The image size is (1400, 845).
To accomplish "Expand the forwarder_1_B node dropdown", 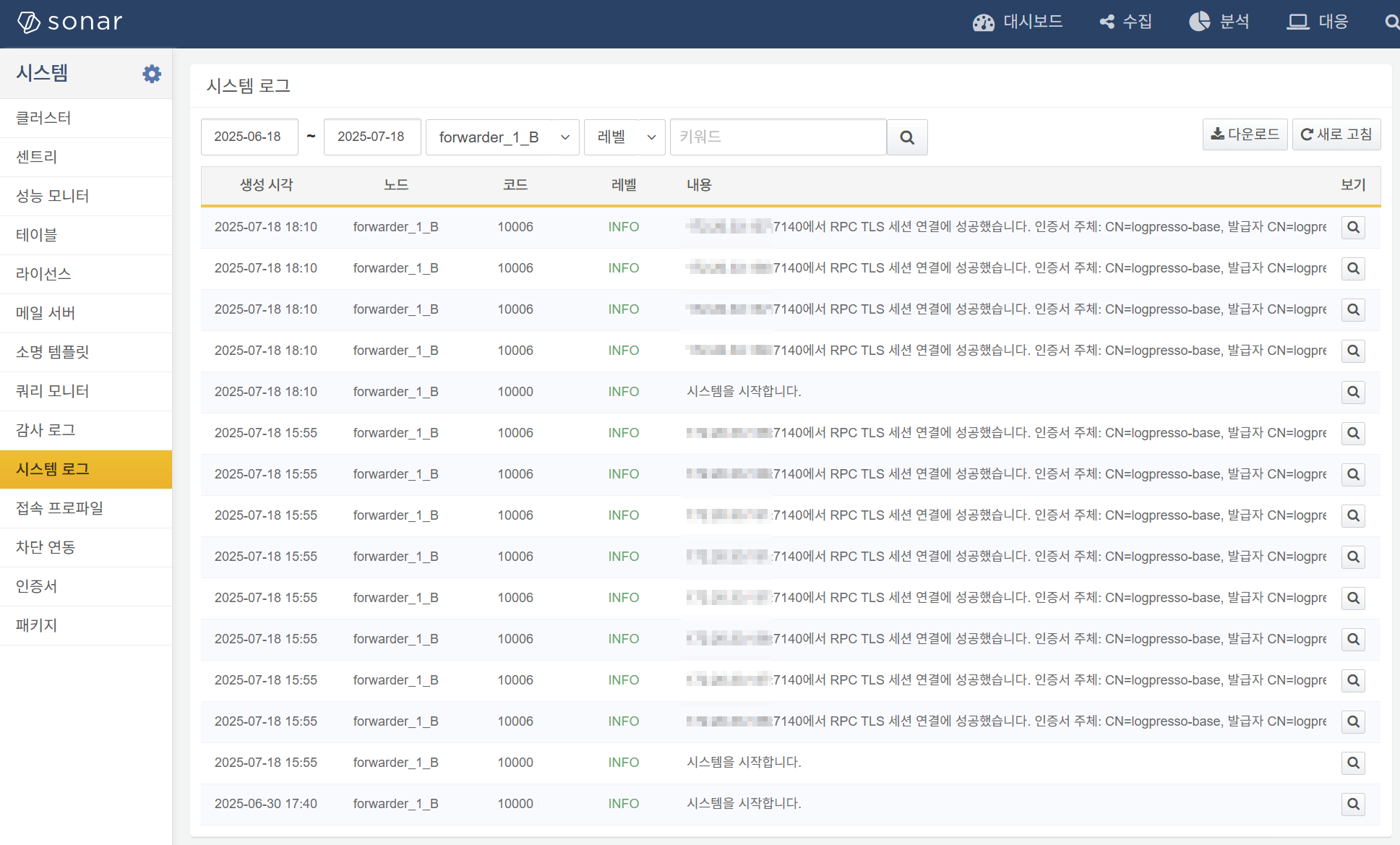I will pyautogui.click(x=503, y=137).
